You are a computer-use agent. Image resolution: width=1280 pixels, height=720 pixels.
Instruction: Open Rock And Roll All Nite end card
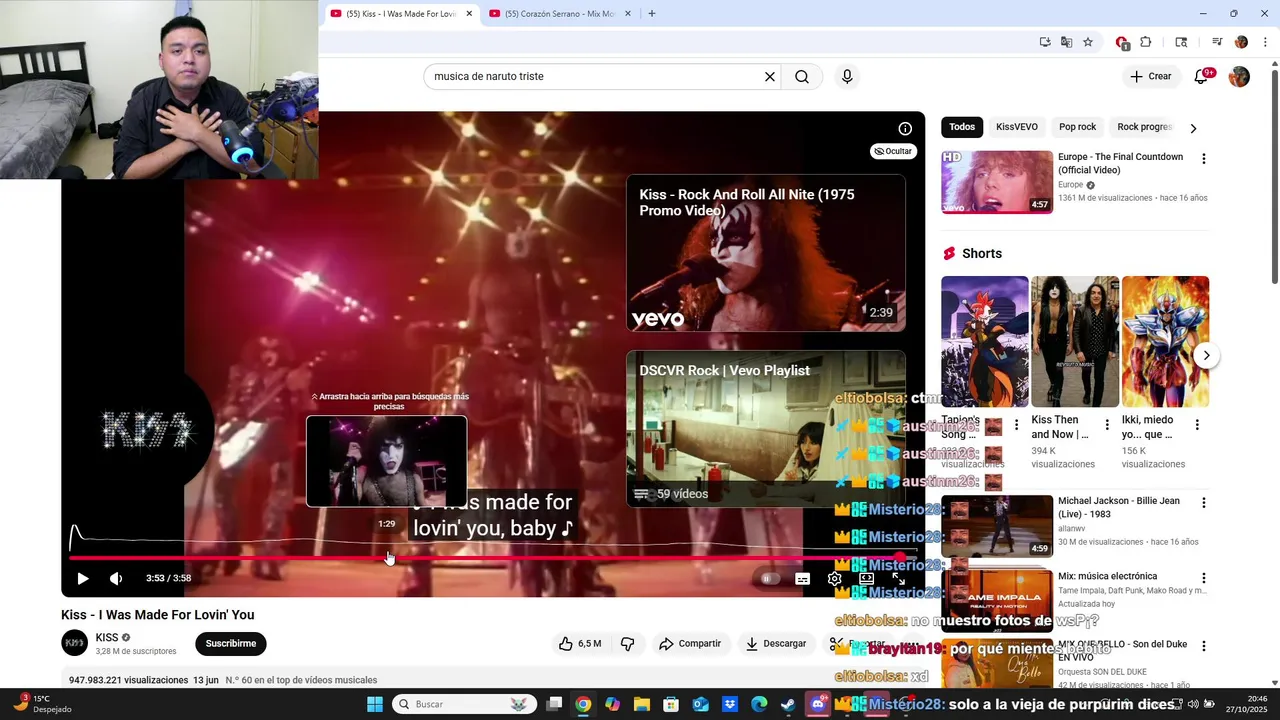click(766, 253)
